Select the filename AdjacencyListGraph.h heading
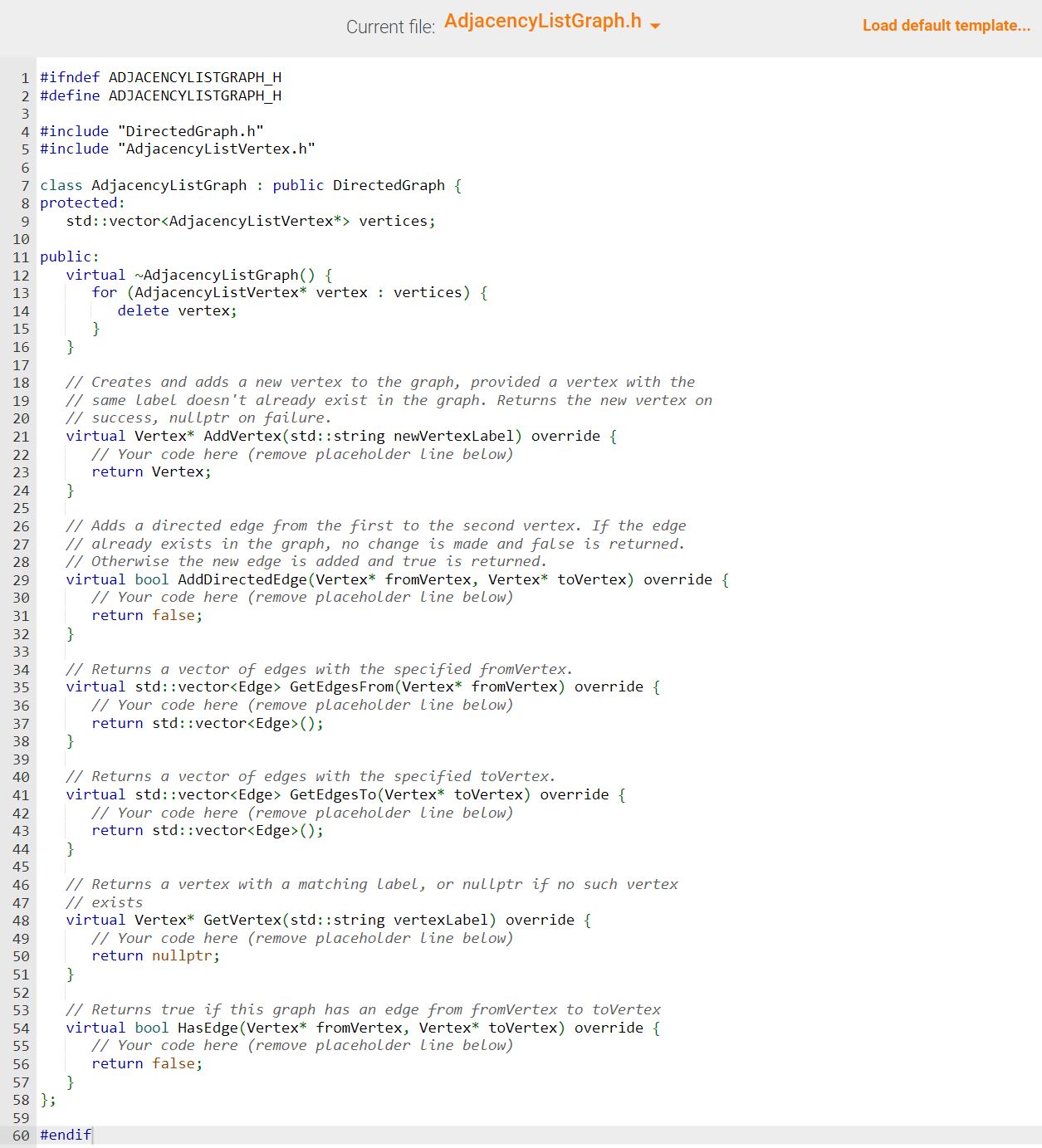 click(x=544, y=22)
